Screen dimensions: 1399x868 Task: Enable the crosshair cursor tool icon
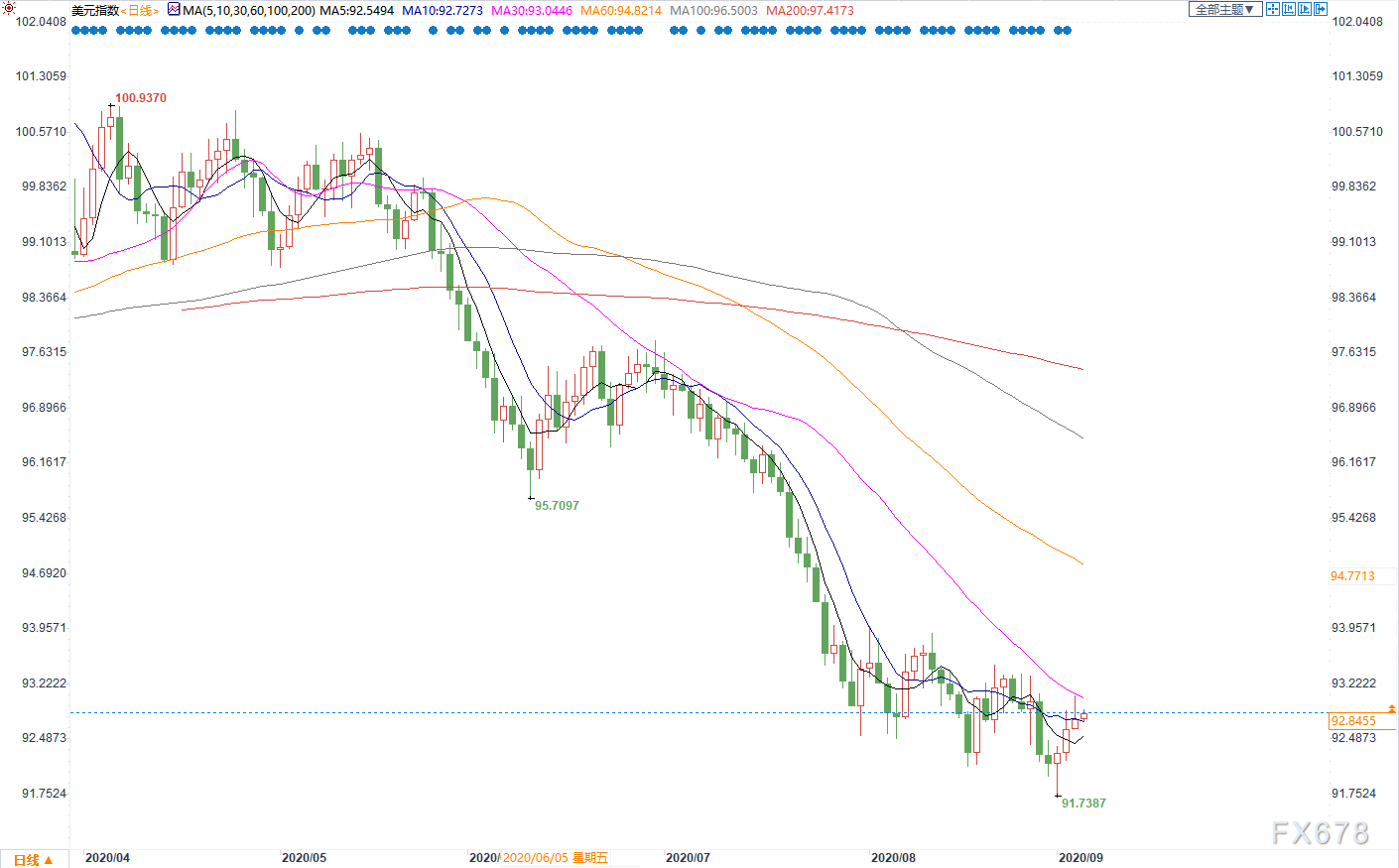pos(1273,9)
